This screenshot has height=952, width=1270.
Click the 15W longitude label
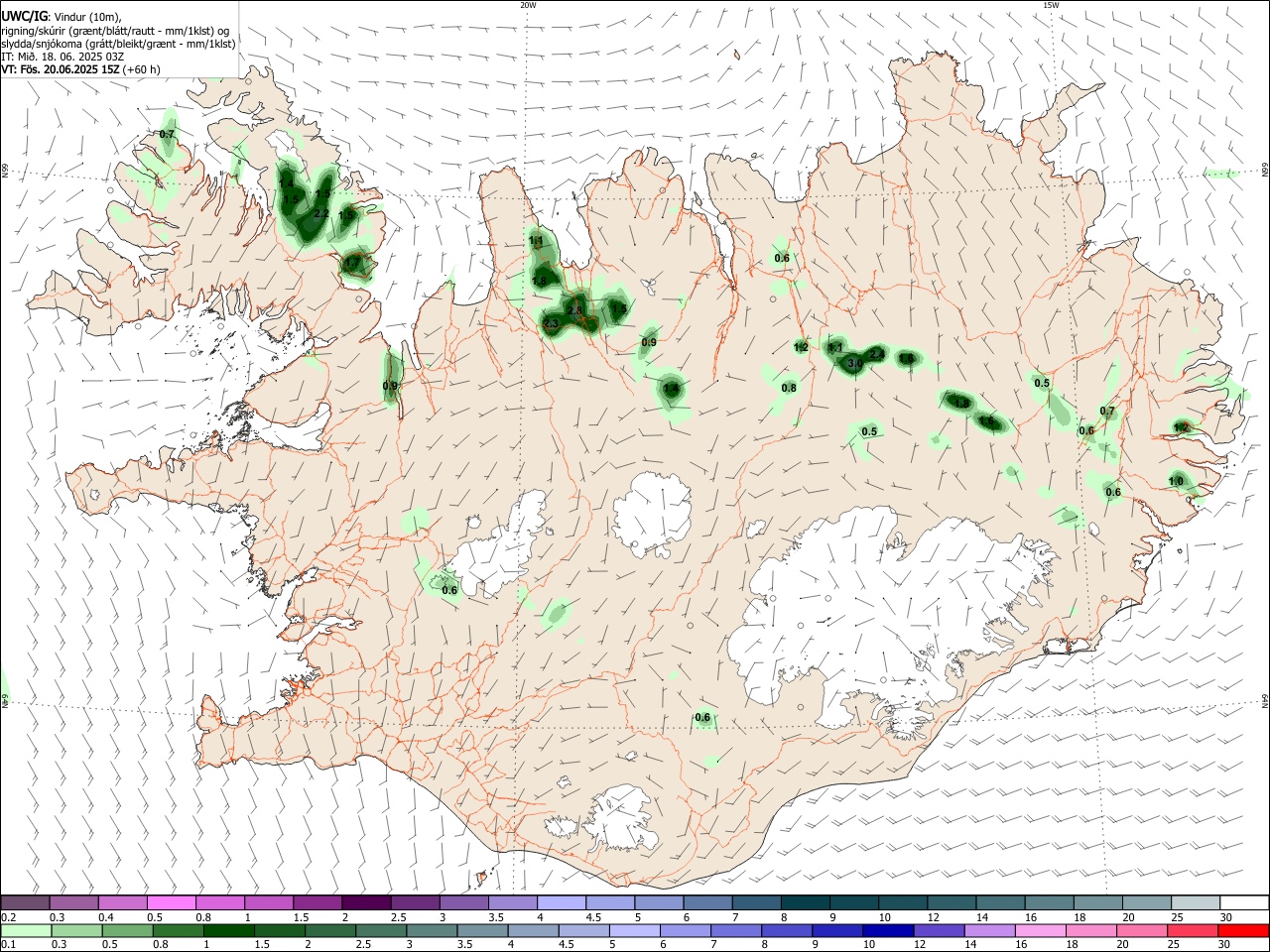(x=1051, y=5)
